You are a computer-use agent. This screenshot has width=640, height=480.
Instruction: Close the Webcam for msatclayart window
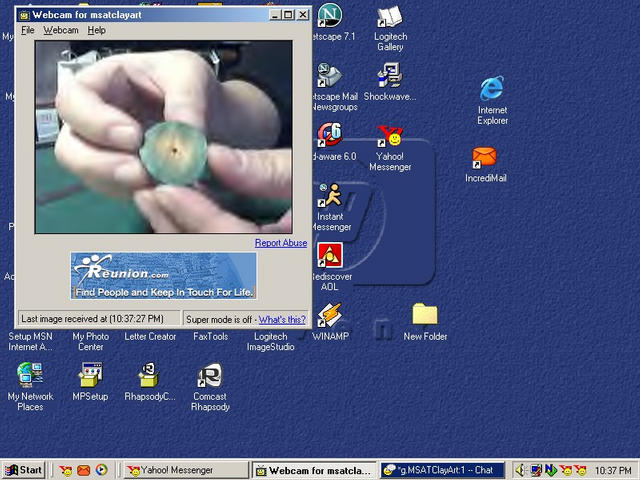tap(303, 15)
